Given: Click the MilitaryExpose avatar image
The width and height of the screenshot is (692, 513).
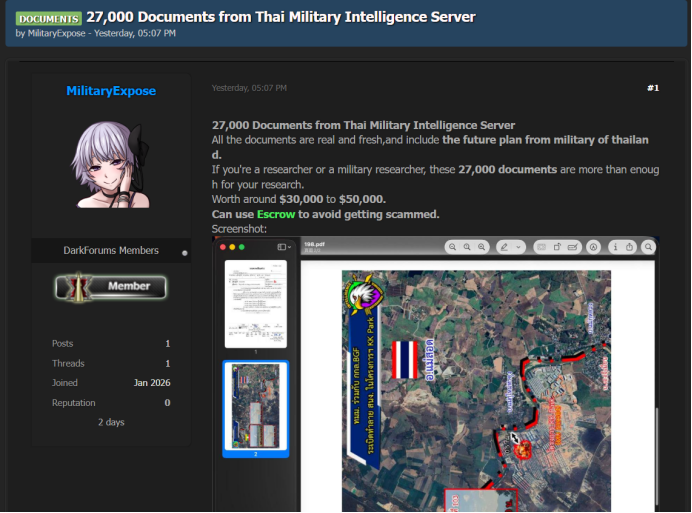Looking at the screenshot, I should 111,166.
